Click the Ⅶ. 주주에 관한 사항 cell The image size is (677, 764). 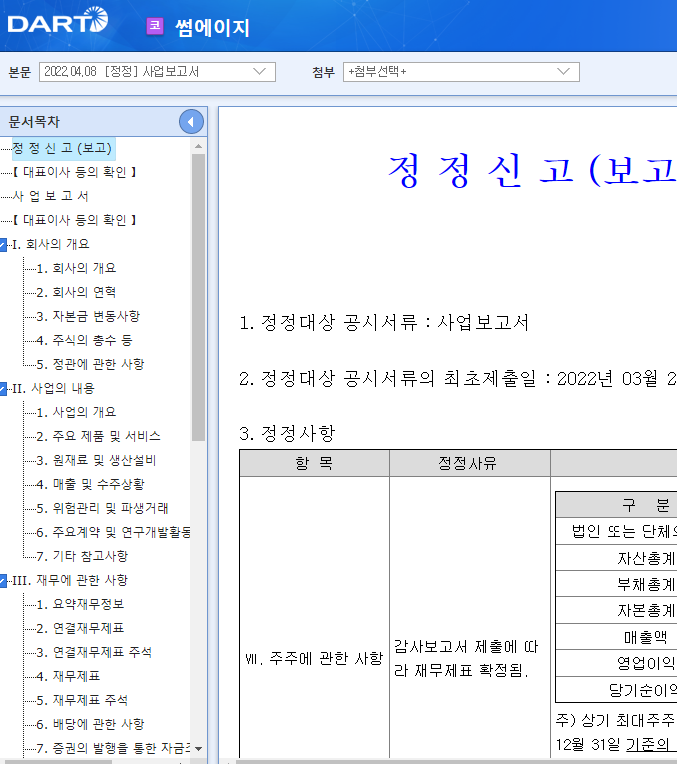314,659
